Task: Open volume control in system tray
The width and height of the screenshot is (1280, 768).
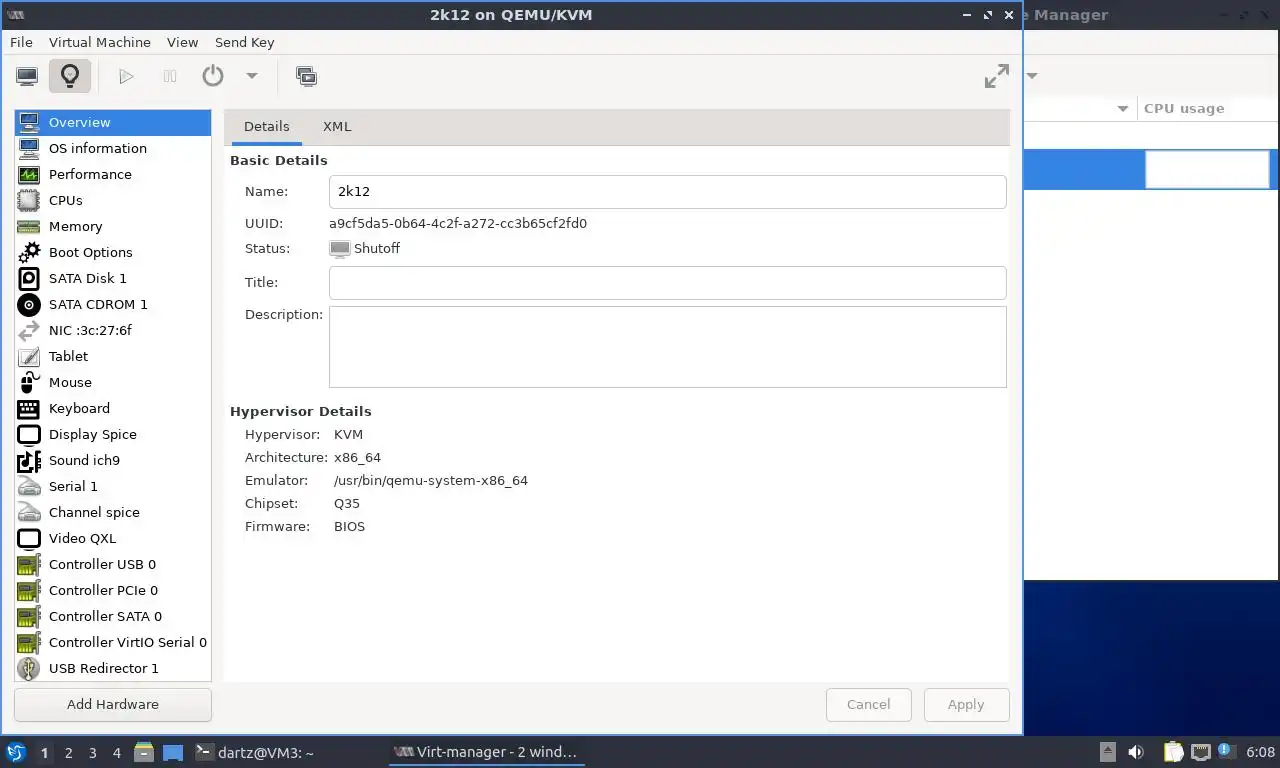Action: tap(1136, 752)
